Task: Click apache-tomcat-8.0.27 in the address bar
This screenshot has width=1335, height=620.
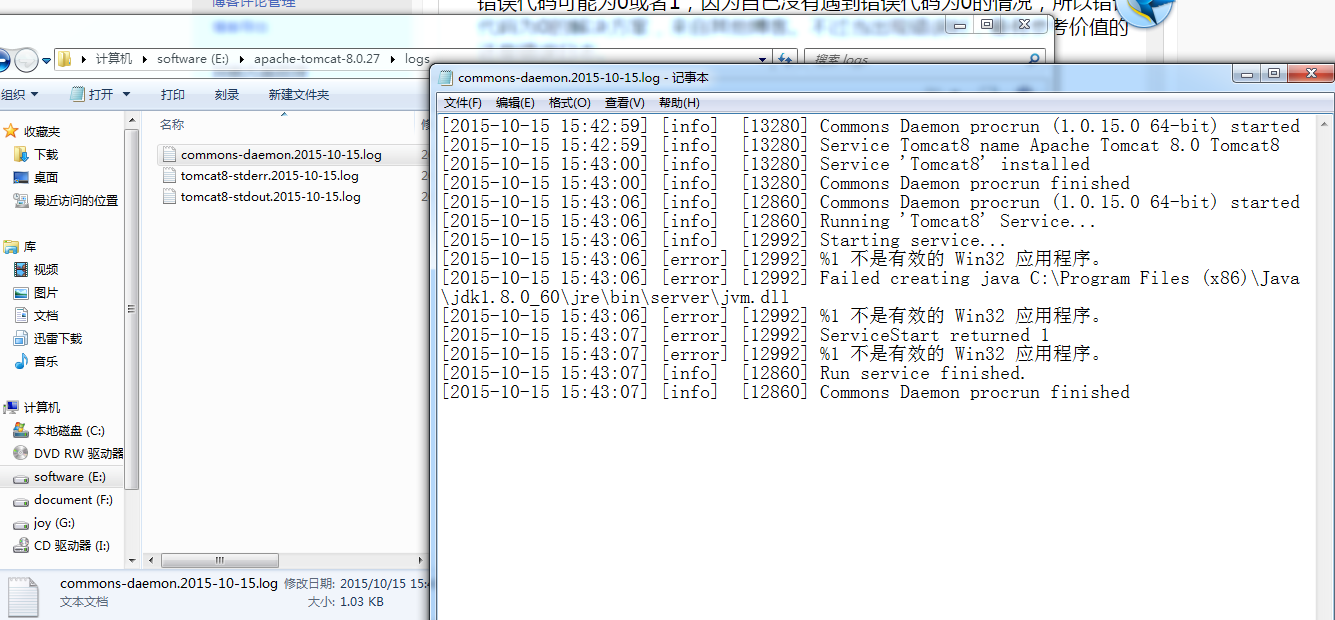Action: pos(317,59)
